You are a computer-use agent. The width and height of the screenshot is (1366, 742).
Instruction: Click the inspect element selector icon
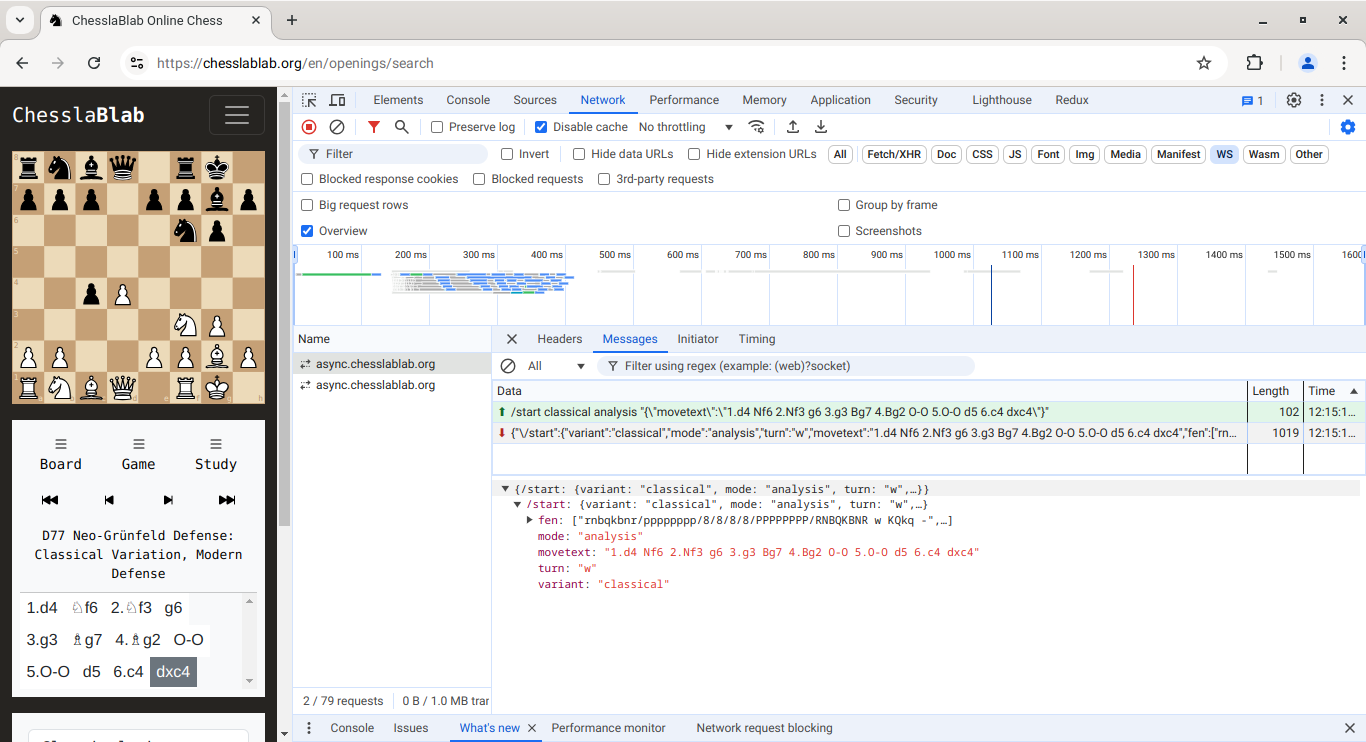(310, 100)
